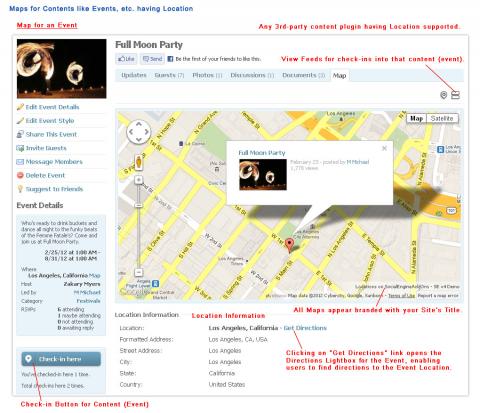Click the invite icon beside Invite Guests
The image size is (480, 413).
pyautogui.click(x=20, y=148)
